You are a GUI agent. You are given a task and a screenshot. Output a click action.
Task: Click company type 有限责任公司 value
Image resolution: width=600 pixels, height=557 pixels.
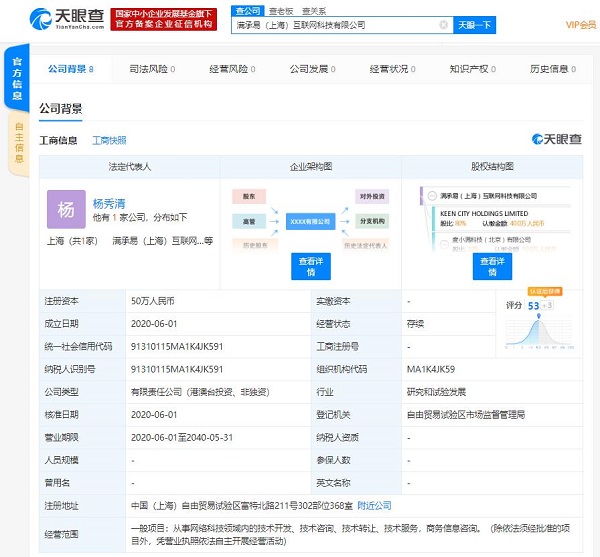[x=200, y=392]
